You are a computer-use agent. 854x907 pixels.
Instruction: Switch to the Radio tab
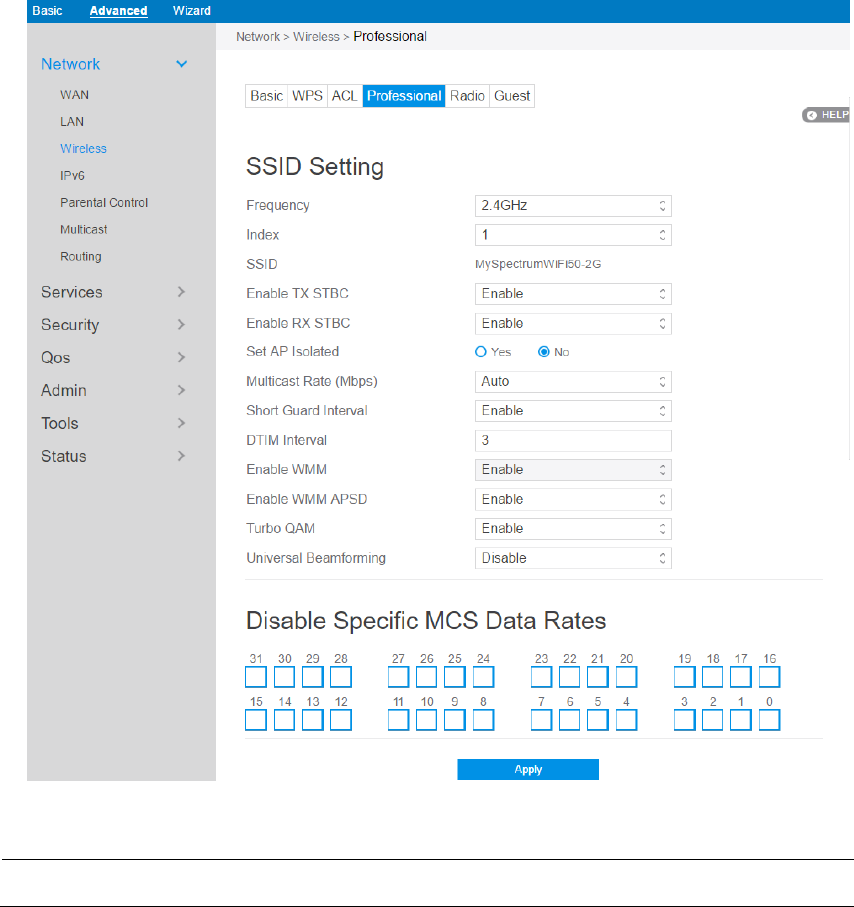coord(467,96)
